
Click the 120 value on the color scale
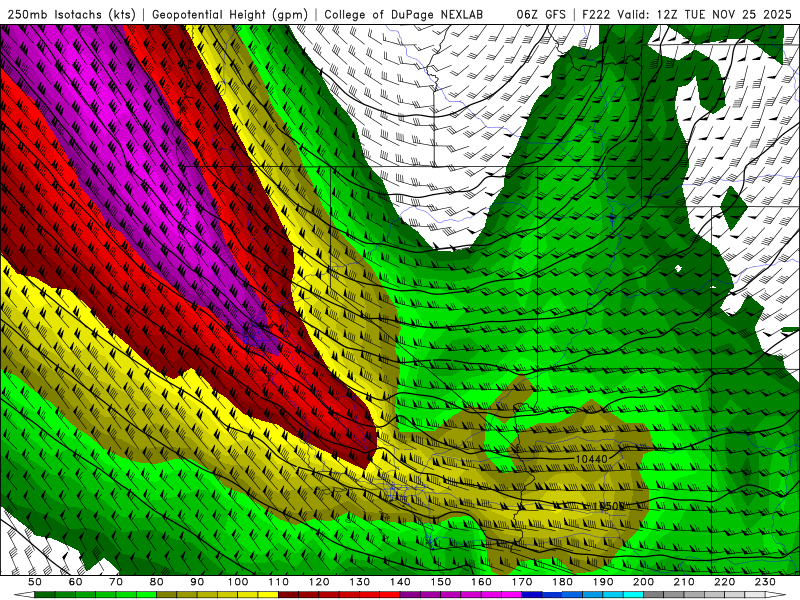click(x=319, y=582)
